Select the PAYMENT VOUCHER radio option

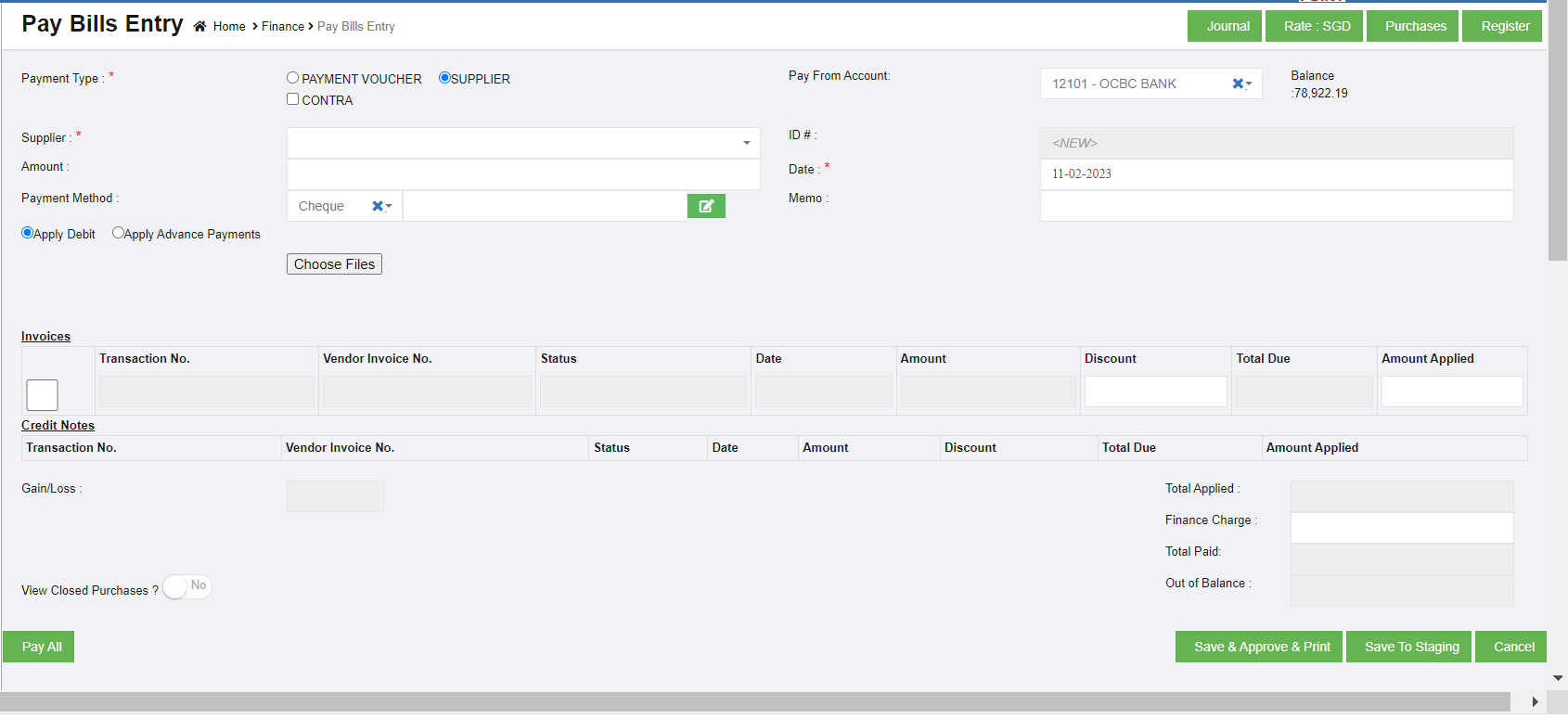293,79
